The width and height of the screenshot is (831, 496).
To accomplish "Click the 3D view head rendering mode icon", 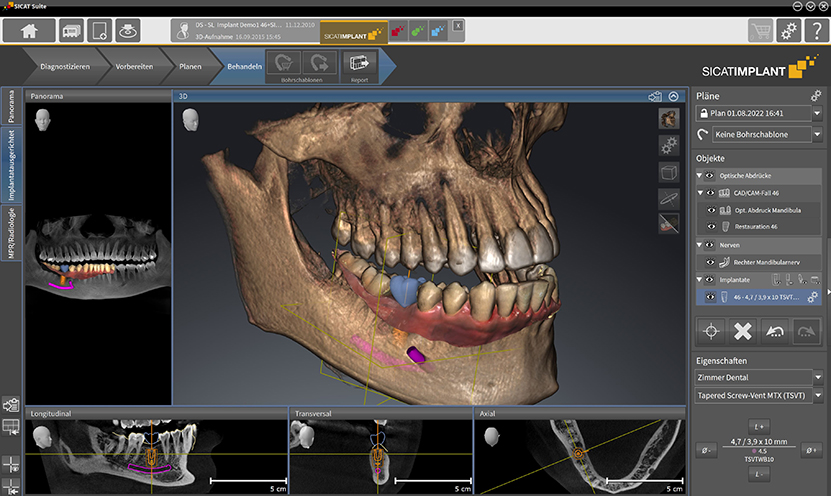I will click(669, 119).
